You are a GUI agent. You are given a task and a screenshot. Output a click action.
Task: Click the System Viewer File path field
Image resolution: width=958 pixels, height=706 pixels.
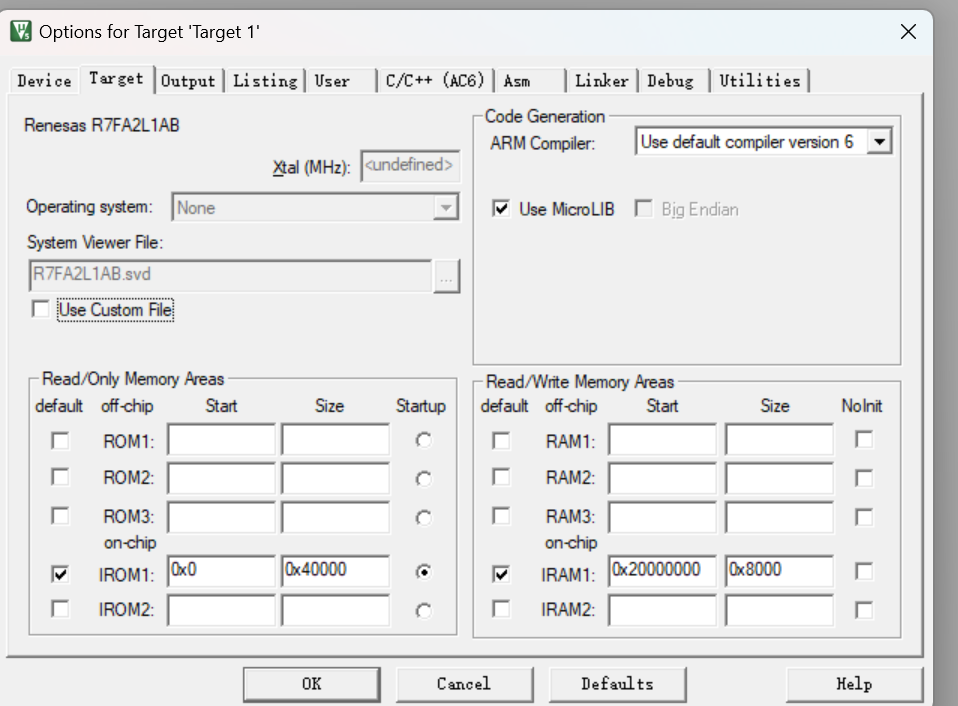(x=230, y=275)
